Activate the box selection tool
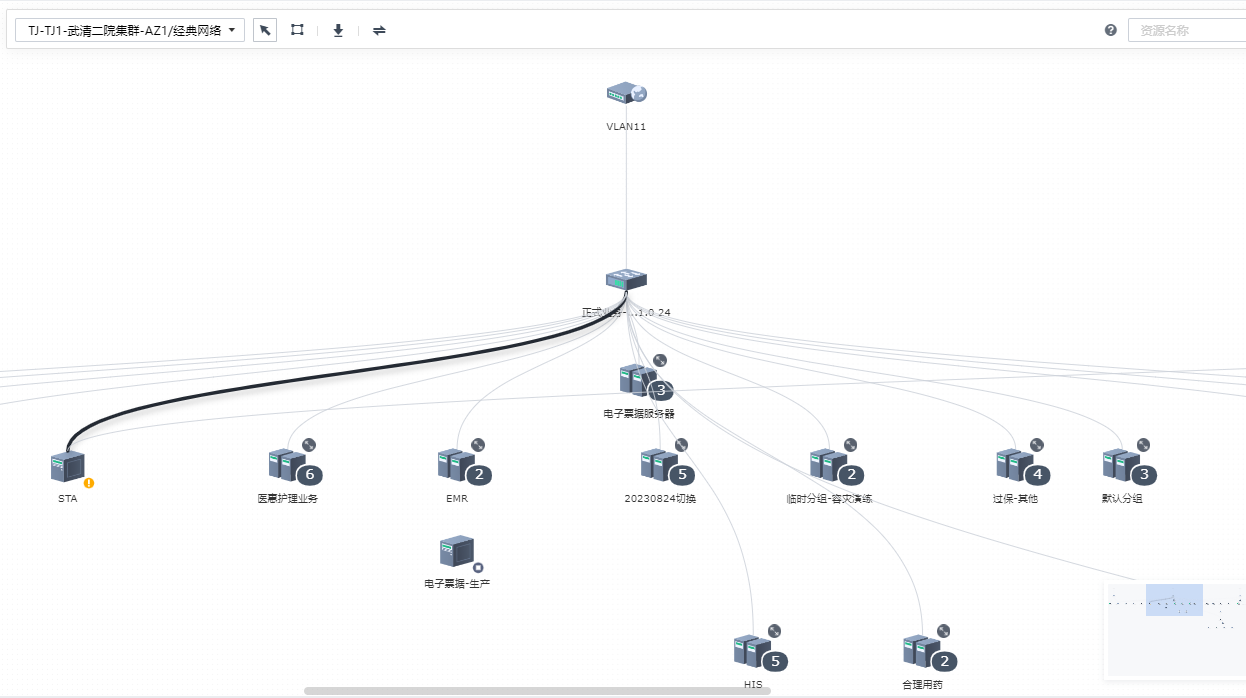Viewport: 1246px width, 698px height. tap(297, 30)
